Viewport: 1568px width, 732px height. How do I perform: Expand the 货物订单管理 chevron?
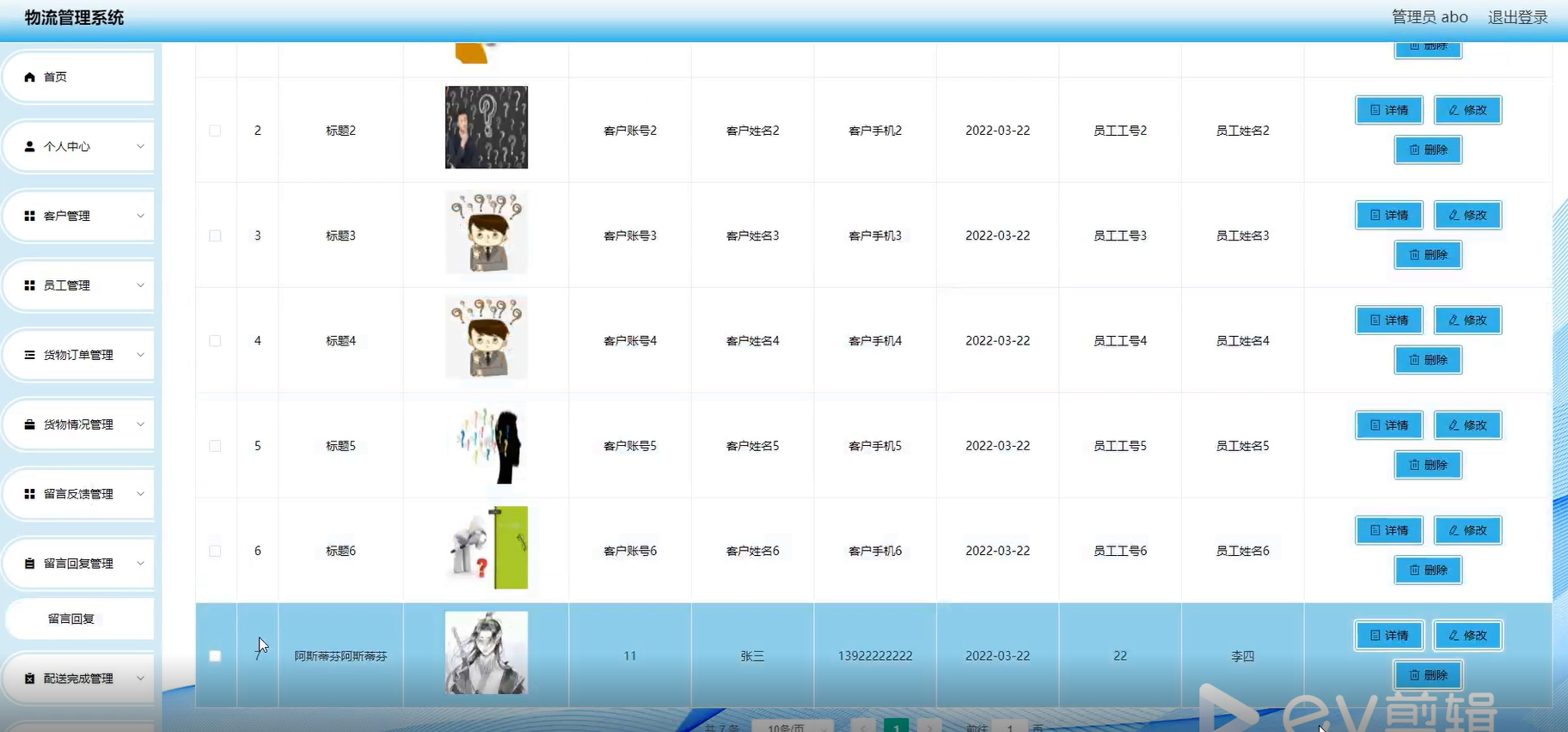[140, 355]
